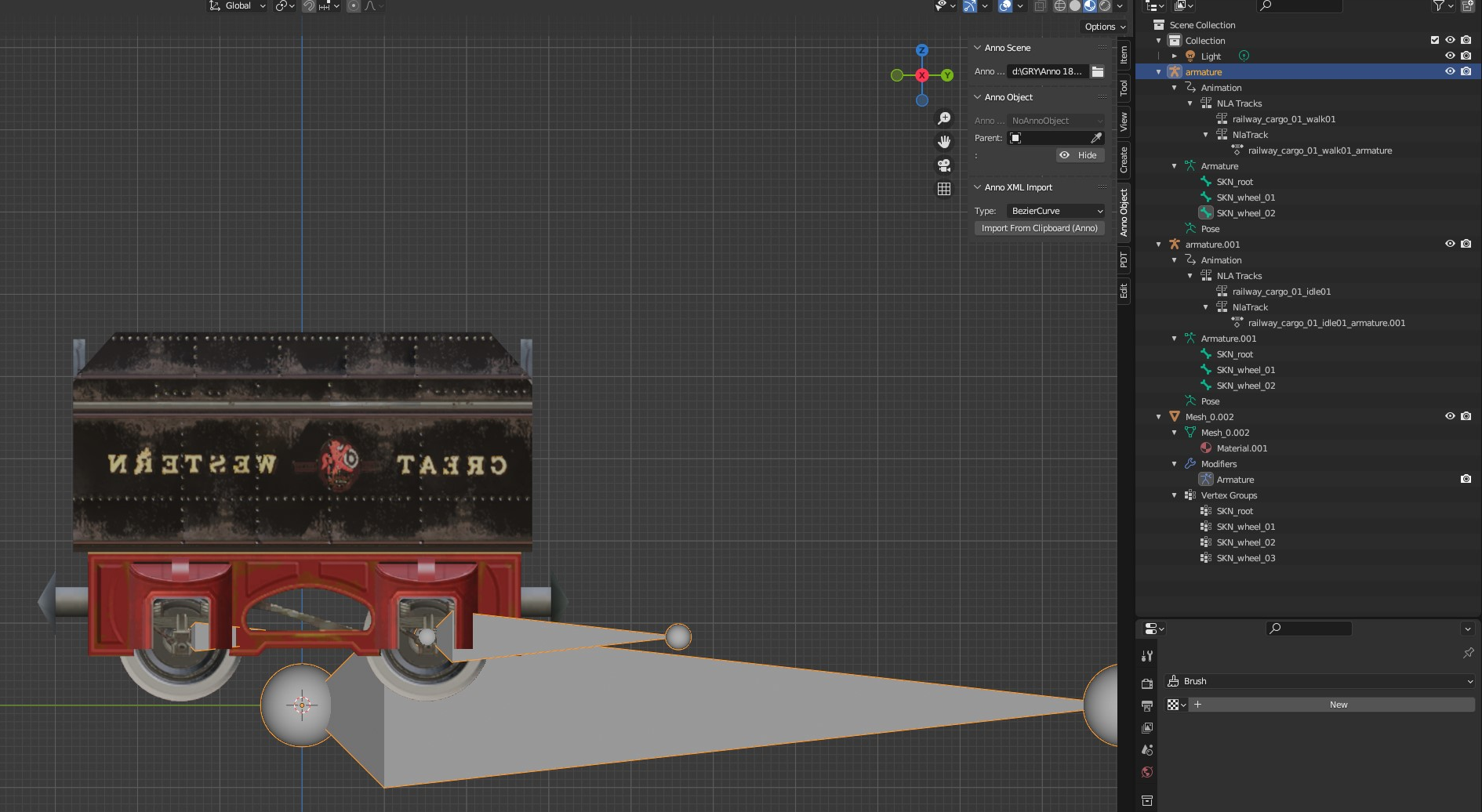
Task: Collapse armature.001 tree item
Action: pyautogui.click(x=1159, y=245)
